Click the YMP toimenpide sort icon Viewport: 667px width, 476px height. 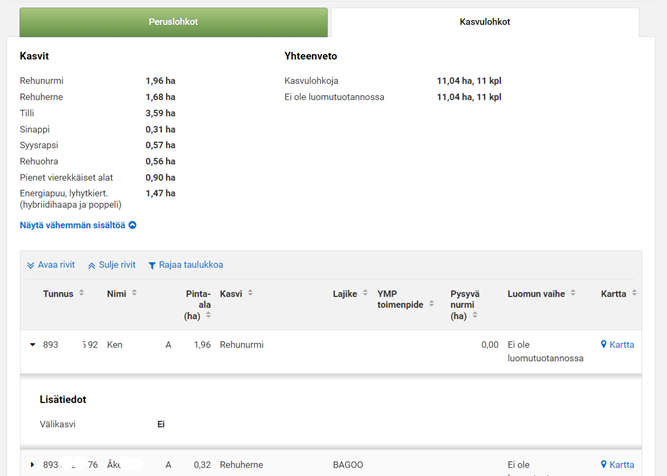point(431,305)
